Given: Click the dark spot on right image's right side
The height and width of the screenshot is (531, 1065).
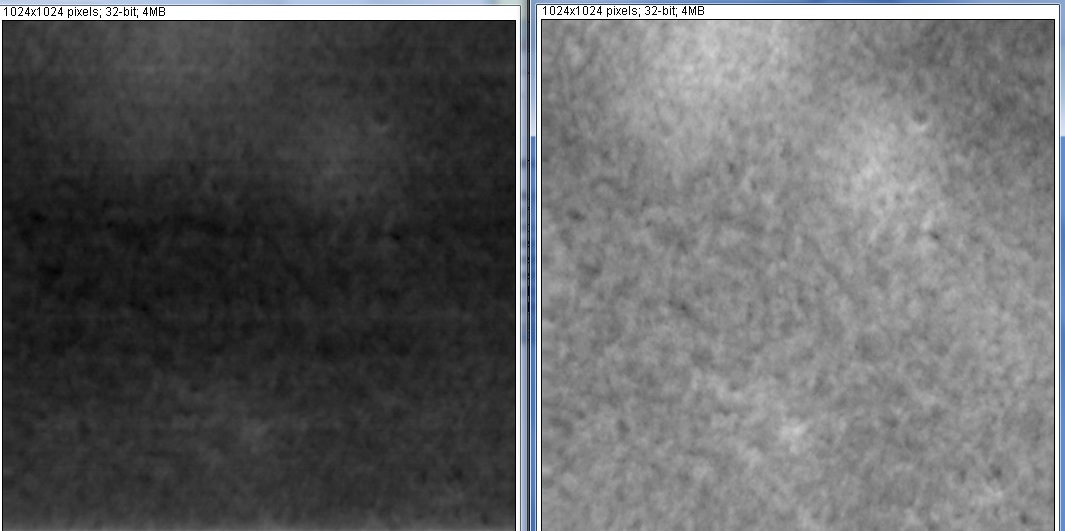Looking at the screenshot, I should 933,236.
